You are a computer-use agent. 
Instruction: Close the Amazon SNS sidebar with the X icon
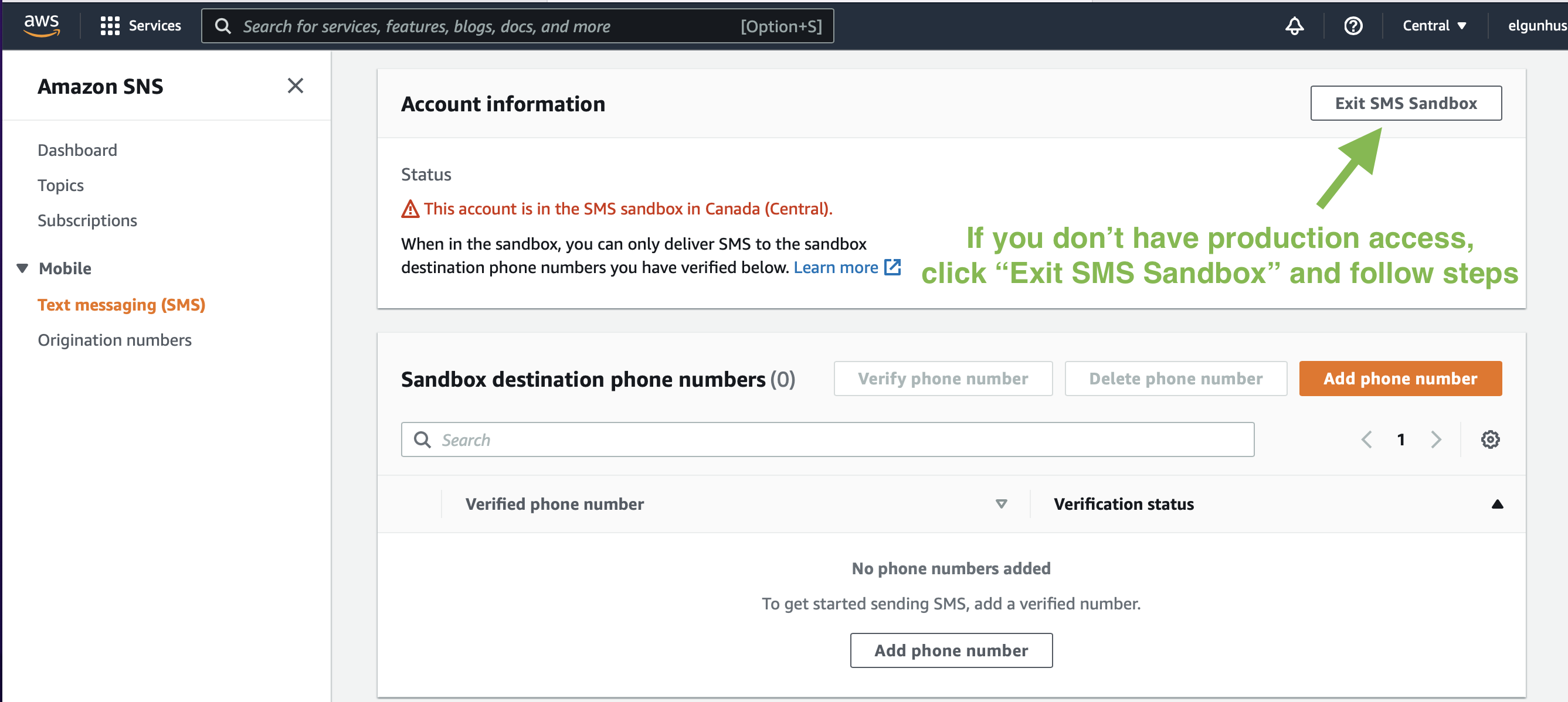[x=295, y=86]
